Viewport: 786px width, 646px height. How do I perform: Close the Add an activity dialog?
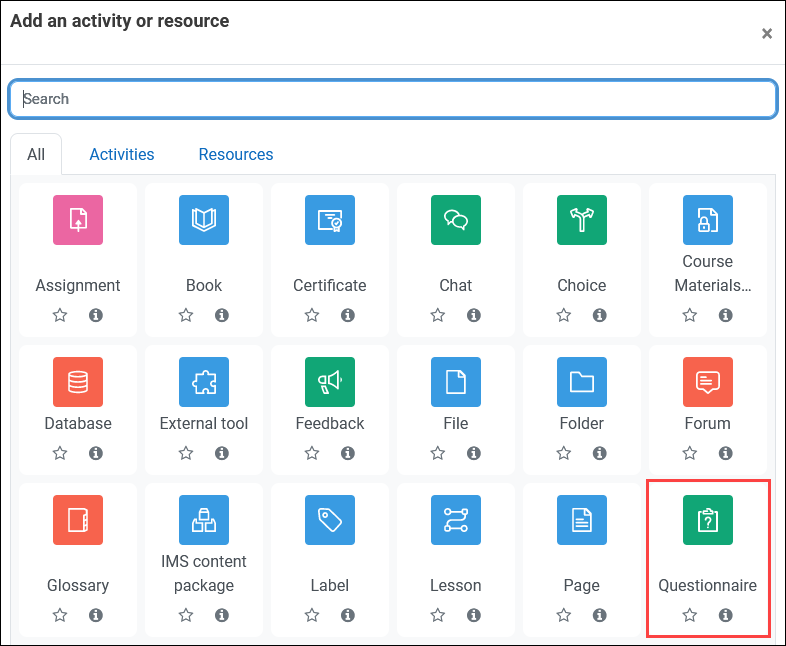coord(766,34)
